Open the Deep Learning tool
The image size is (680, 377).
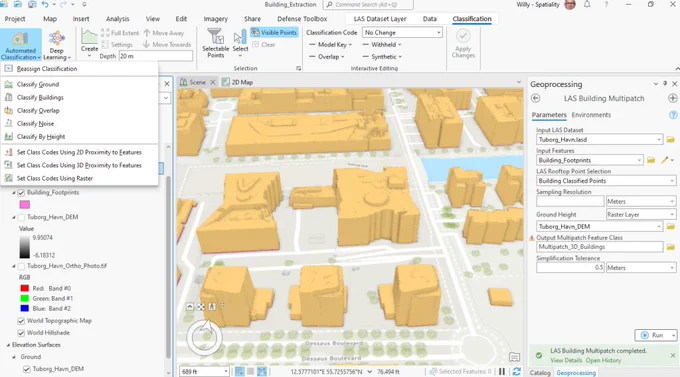click(57, 45)
